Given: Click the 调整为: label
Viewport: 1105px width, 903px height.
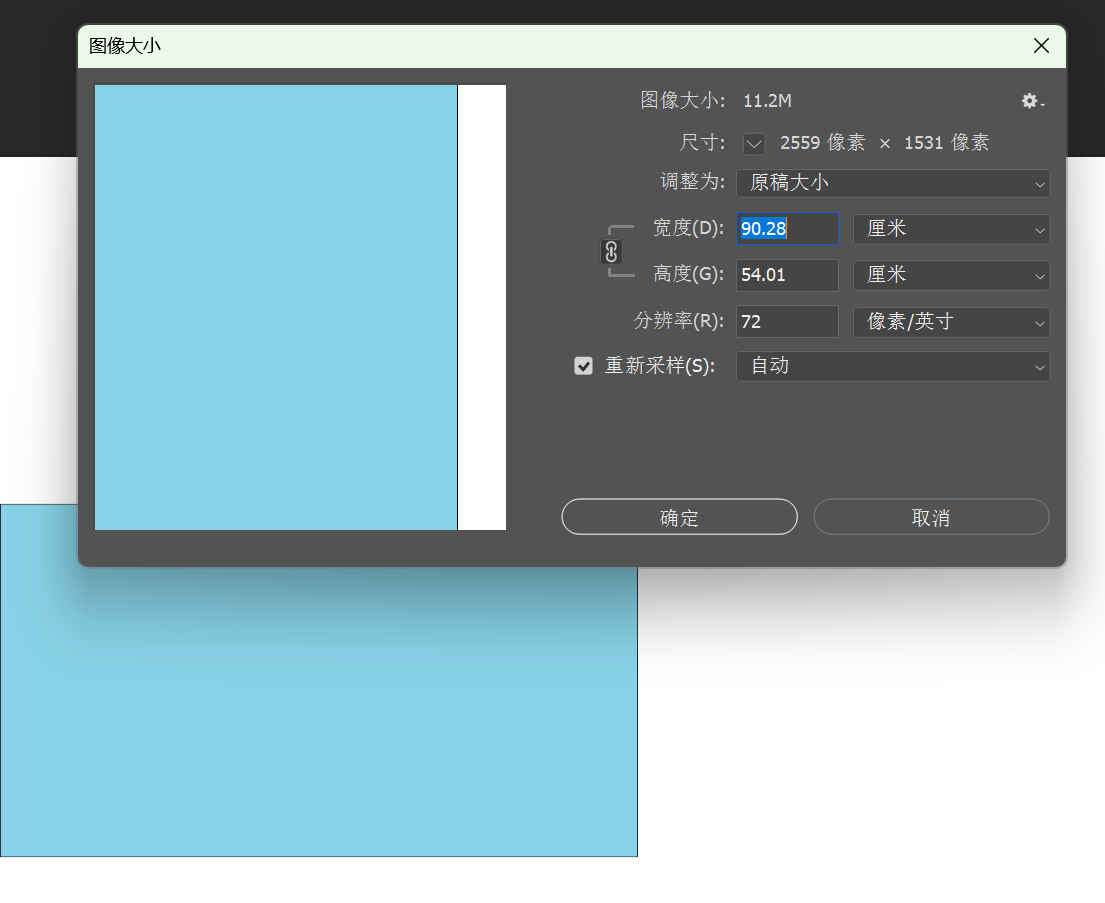Looking at the screenshot, I should coord(692,182).
